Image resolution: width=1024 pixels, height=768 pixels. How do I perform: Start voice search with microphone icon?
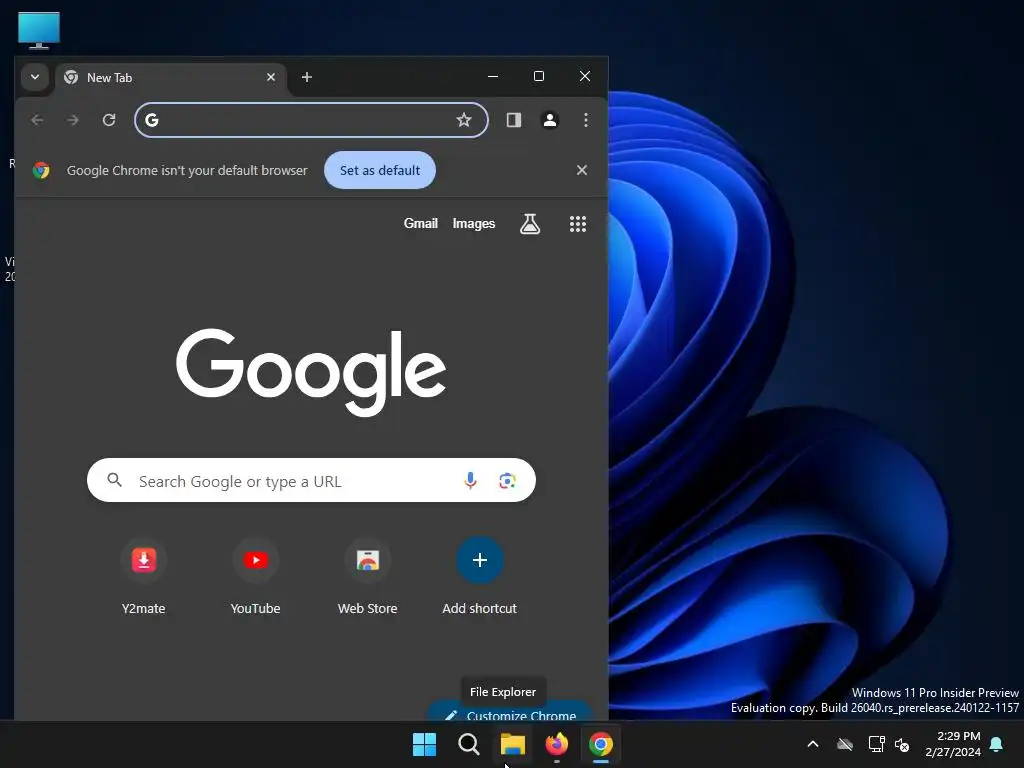[x=470, y=481]
